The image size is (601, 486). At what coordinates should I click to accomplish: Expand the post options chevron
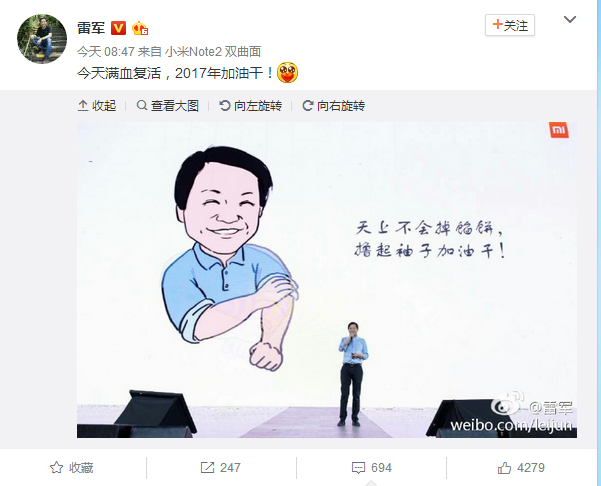click(x=570, y=19)
